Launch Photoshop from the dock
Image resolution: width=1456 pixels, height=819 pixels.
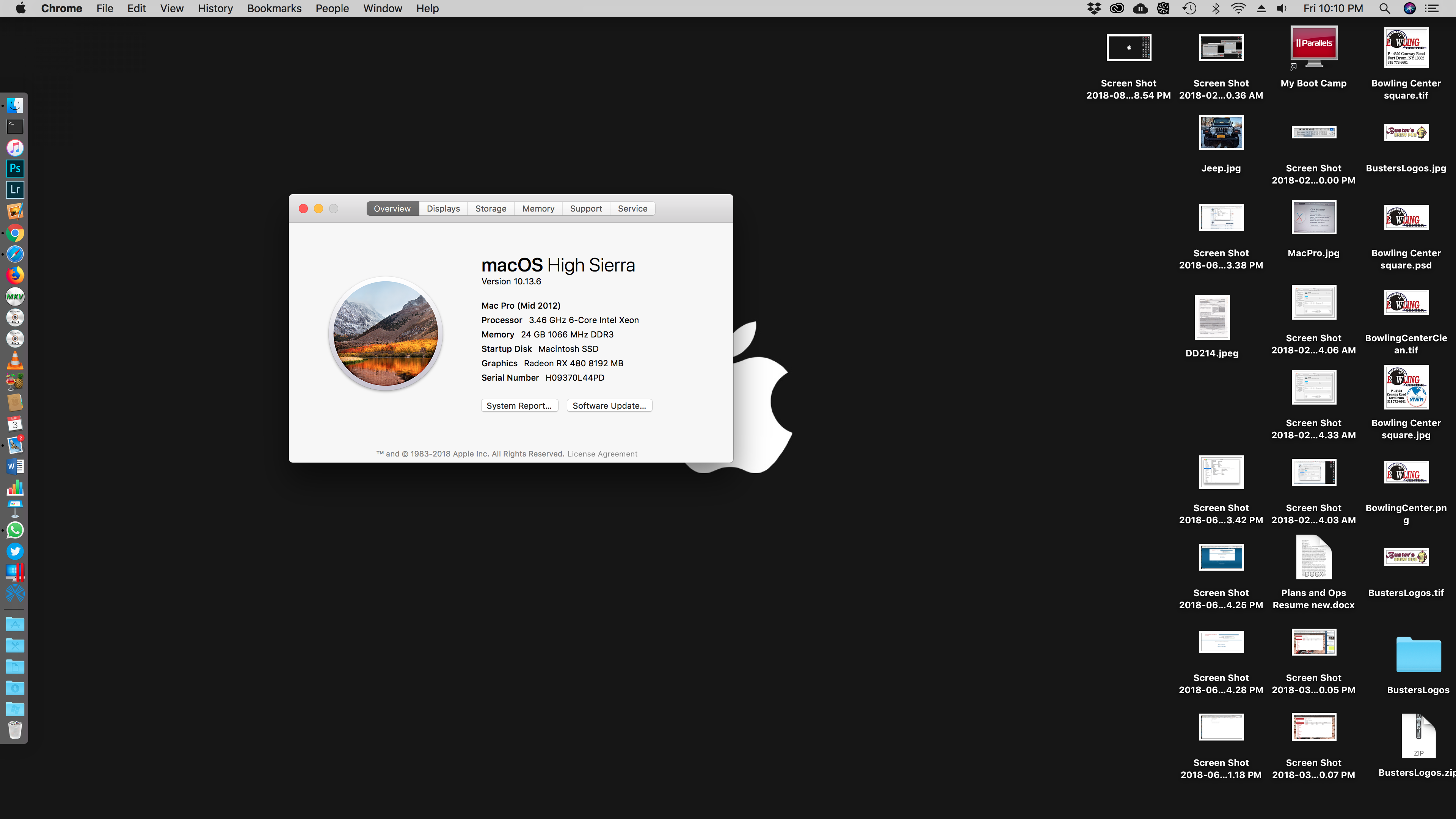pos(15,168)
